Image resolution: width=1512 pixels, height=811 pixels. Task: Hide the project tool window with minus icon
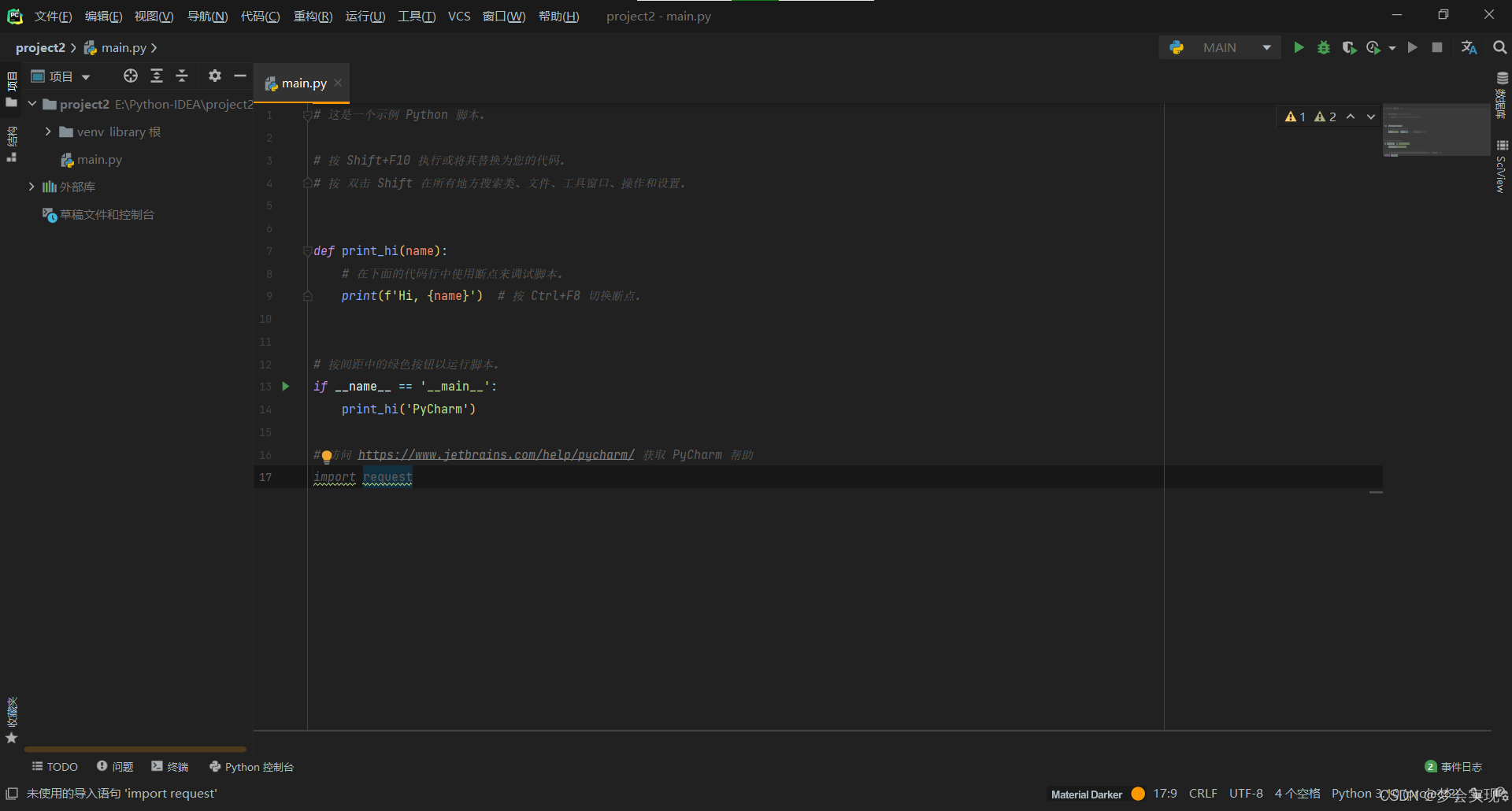tap(240, 76)
